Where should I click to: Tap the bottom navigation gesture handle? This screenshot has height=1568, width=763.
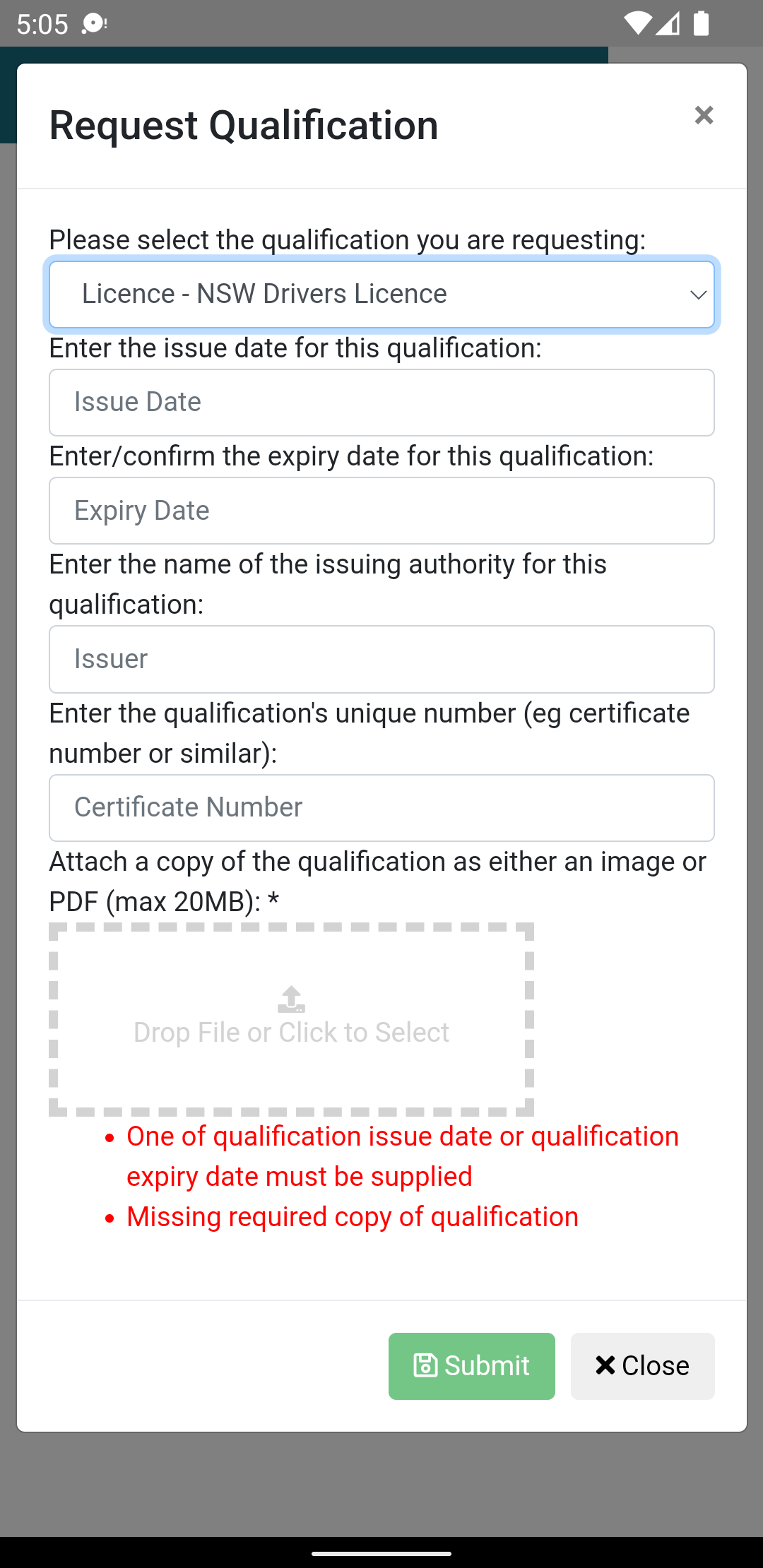coord(381,1553)
